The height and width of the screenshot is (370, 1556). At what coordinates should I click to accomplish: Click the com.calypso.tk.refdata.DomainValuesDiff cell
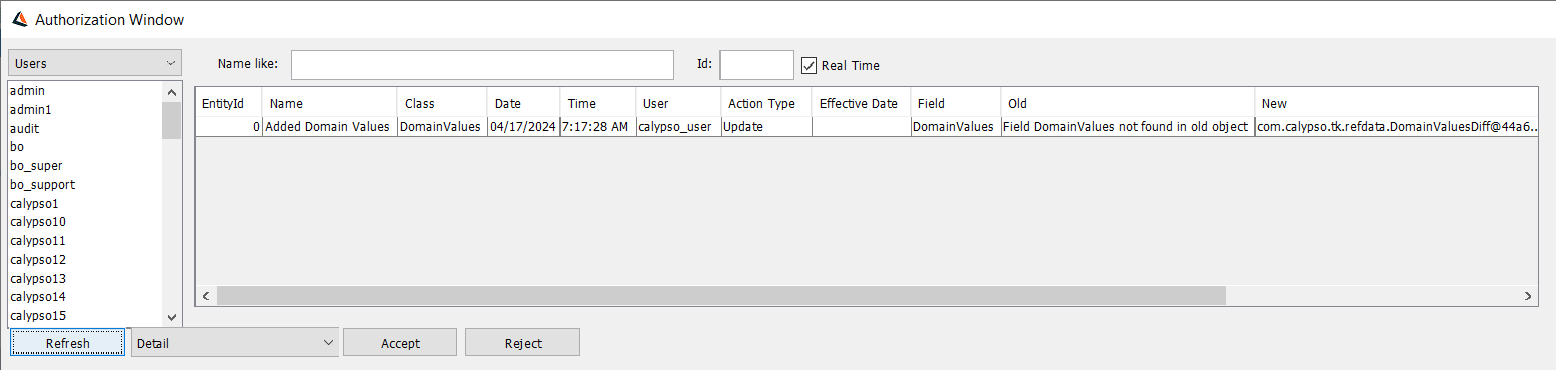[1396, 127]
